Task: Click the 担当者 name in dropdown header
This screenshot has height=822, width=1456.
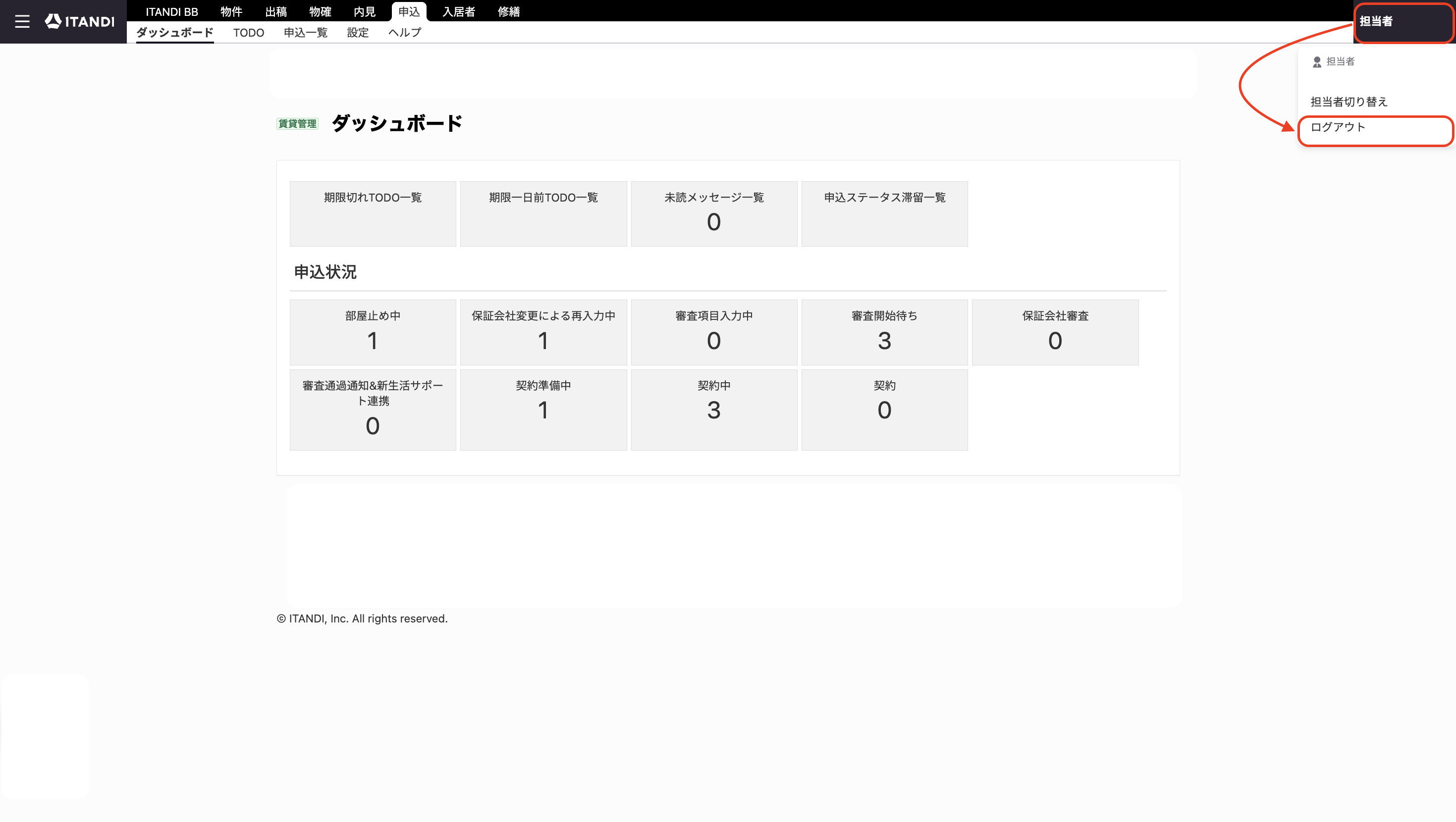Action: click(1340, 61)
